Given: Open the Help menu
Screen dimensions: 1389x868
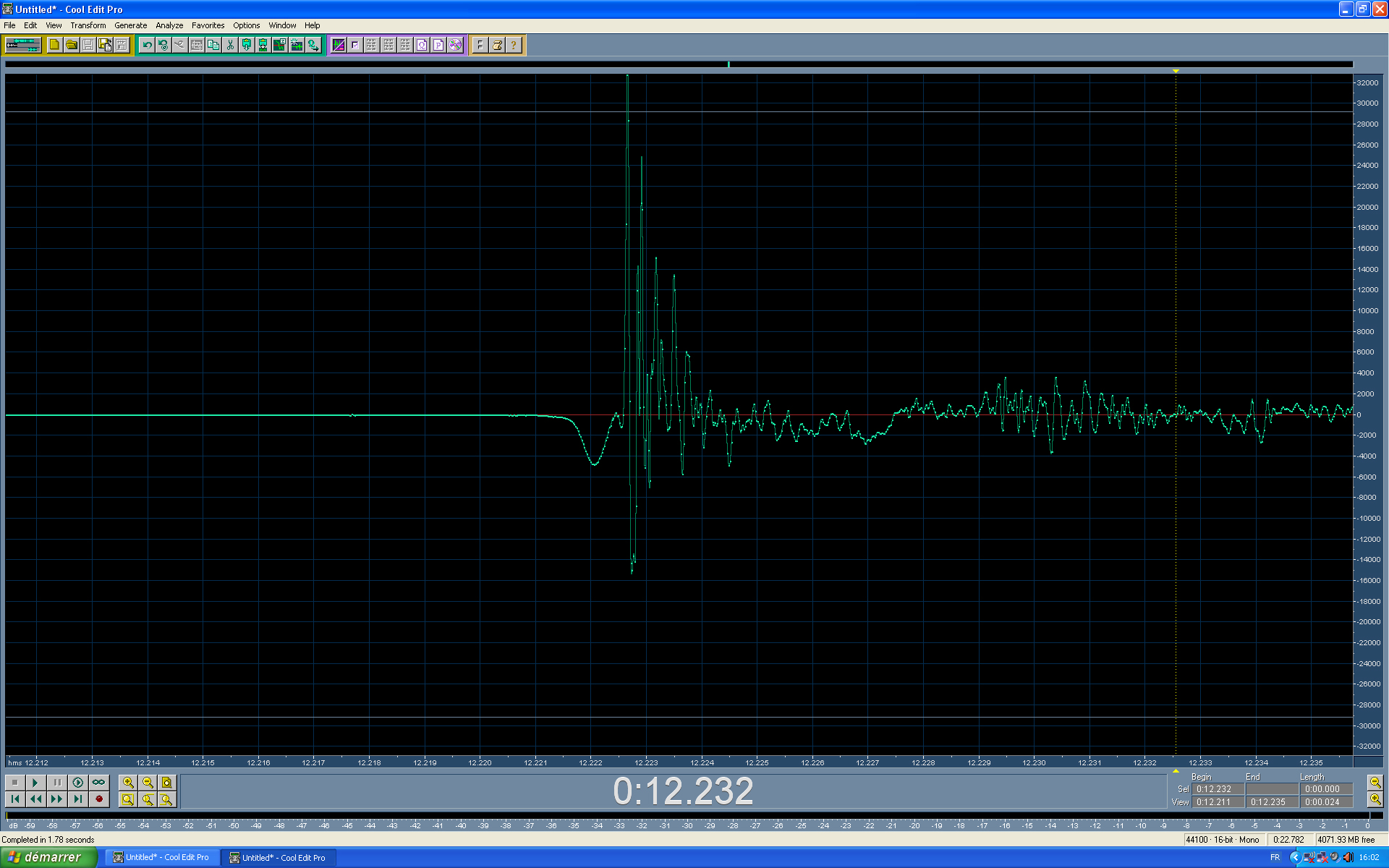Looking at the screenshot, I should pyautogui.click(x=312, y=25).
